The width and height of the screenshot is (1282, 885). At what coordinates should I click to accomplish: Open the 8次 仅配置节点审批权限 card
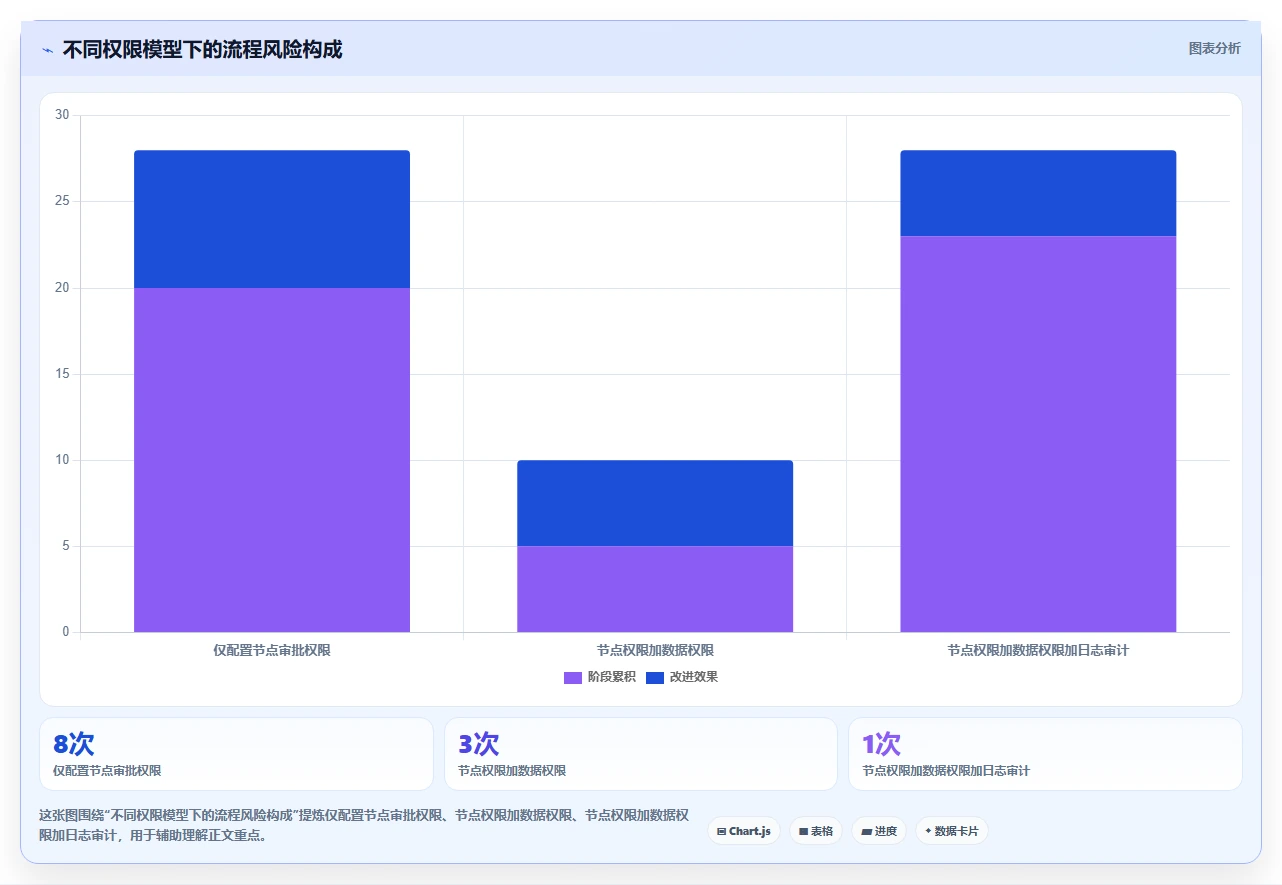[x=236, y=754]
